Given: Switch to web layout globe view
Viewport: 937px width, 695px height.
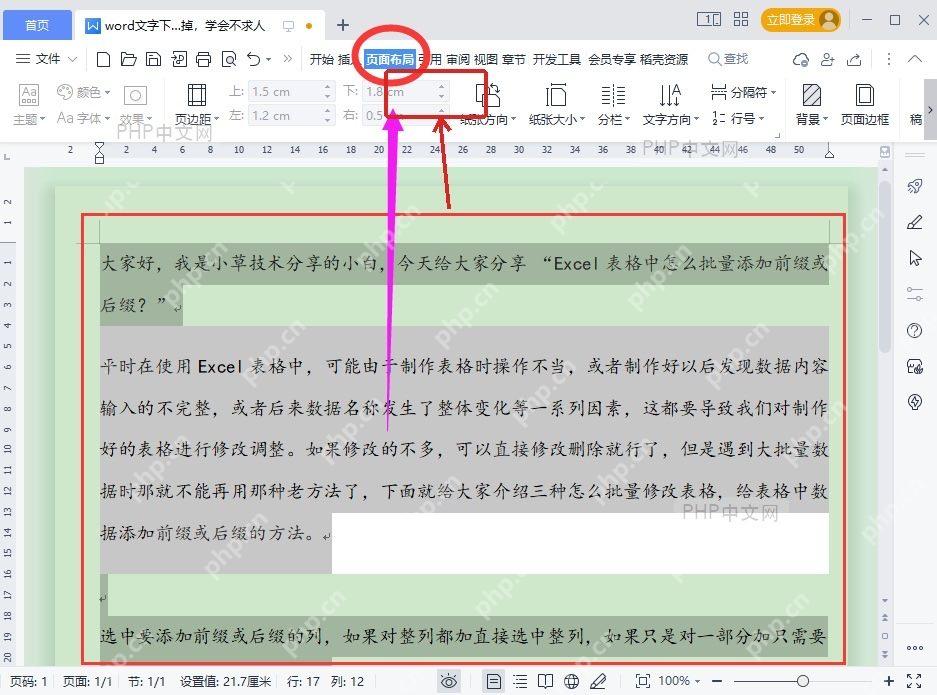Looking at the screenshot, I should 572,681.
